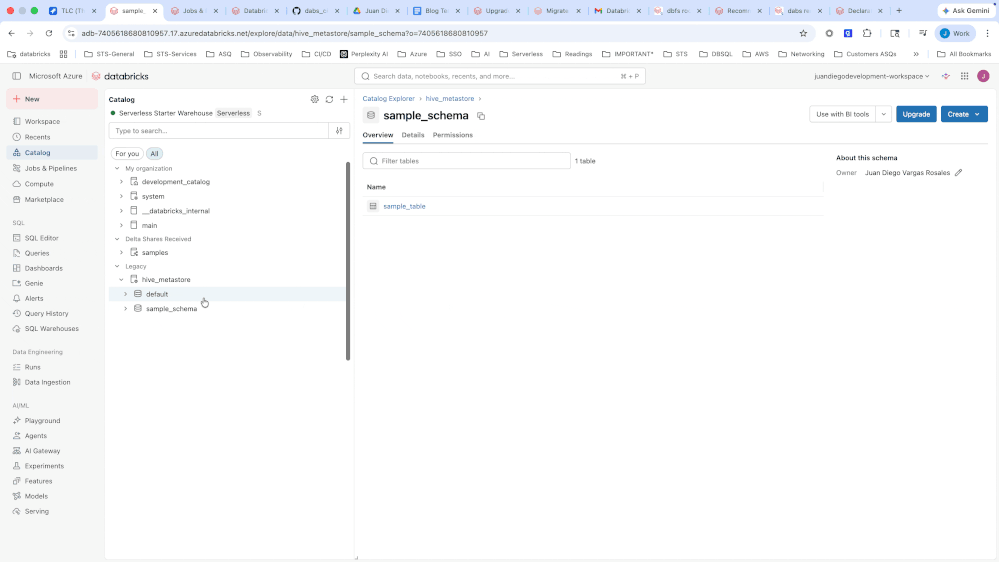Viewport: 999px width, 562px height.
Task: Focus the global search data bar
Action: [x=500, y=76]
